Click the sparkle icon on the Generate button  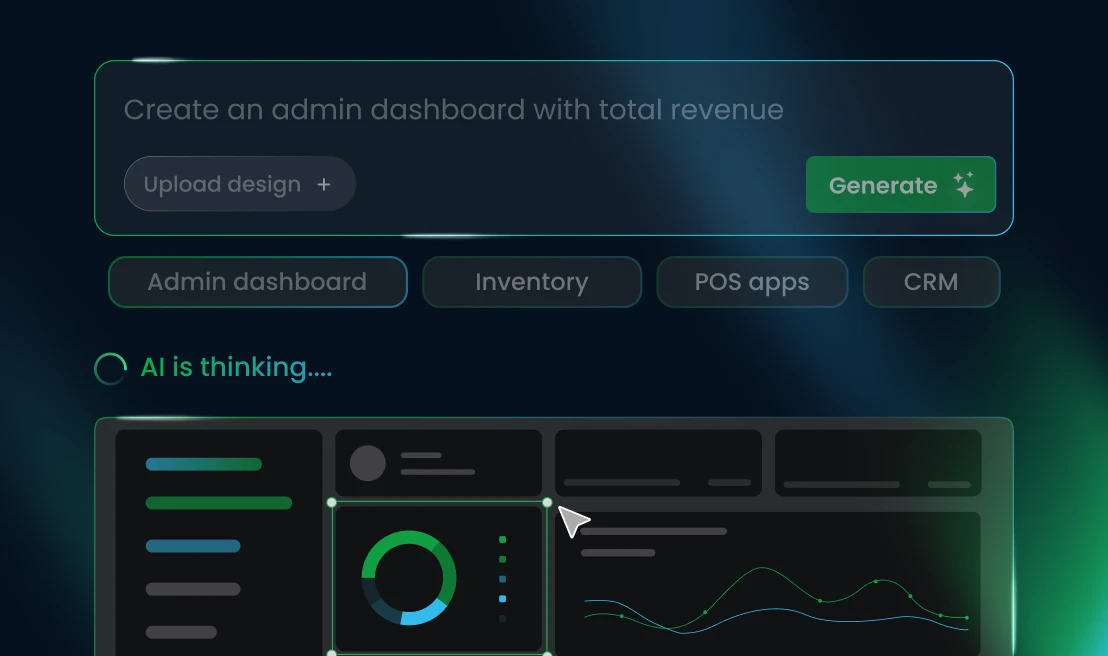(x=964, y=184)
